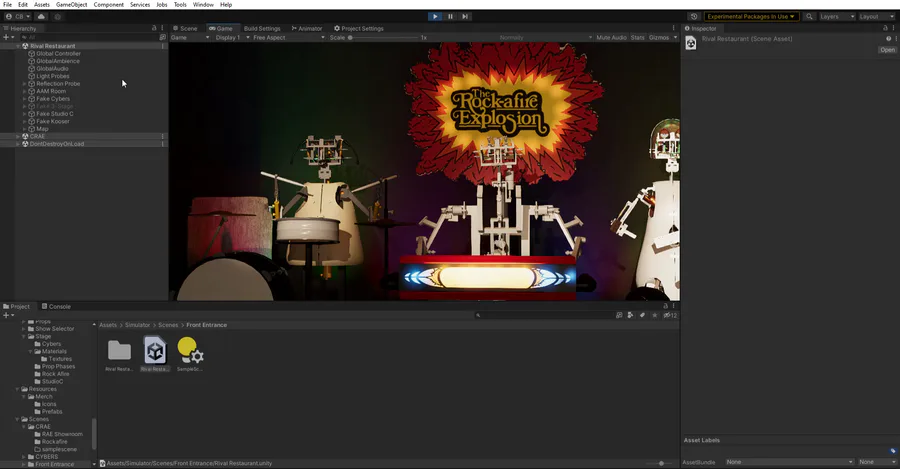Expand the Reflection Probe object
Image resolution: width=900 pixels, height=469 pixels.
tap(25, 84)
